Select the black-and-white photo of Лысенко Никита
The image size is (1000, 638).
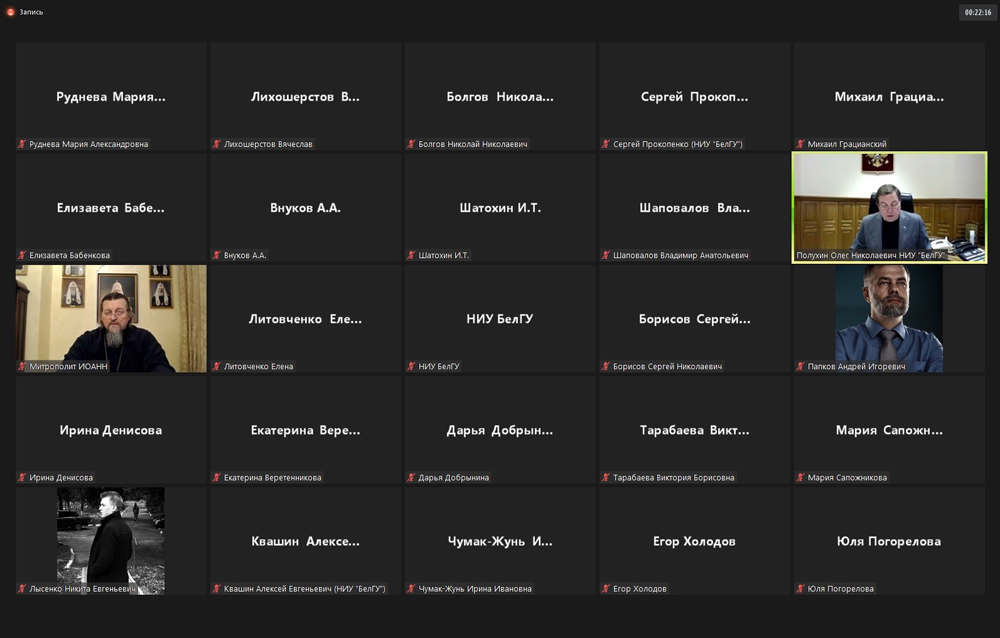pos(111,538)
